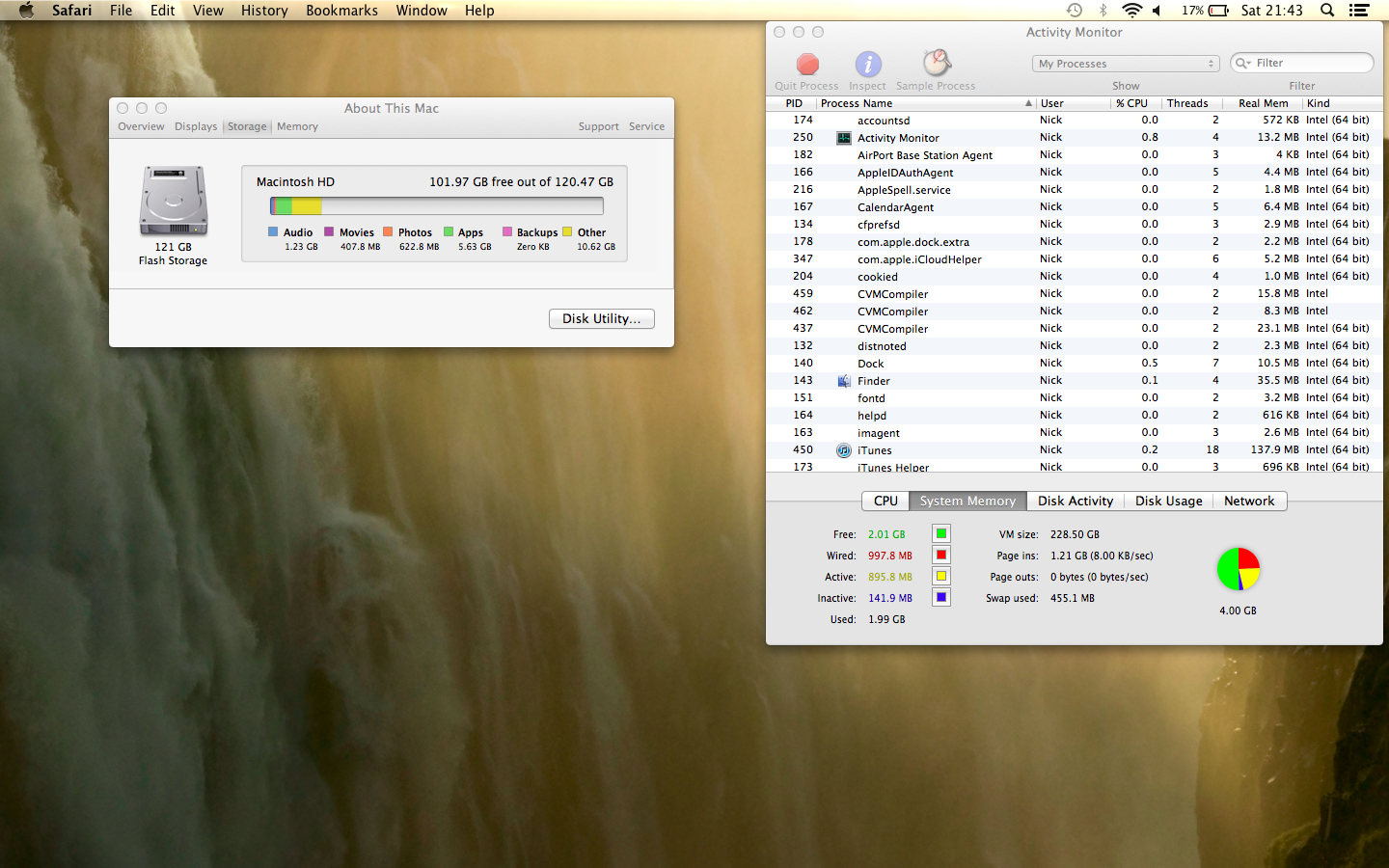Viewport: 1389px width, 868px height.
Task: Sort by Threads column header
Action: (x=1192, y=103)
